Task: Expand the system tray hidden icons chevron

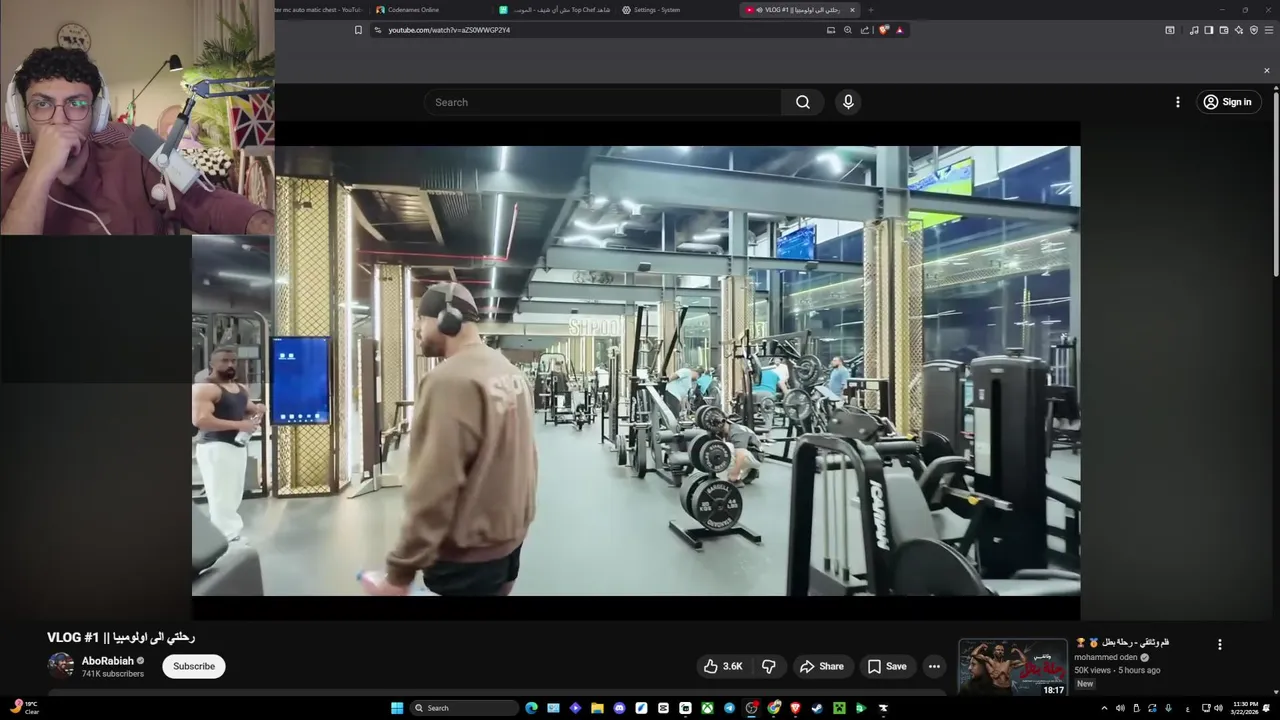Action: coord(1104,708)
